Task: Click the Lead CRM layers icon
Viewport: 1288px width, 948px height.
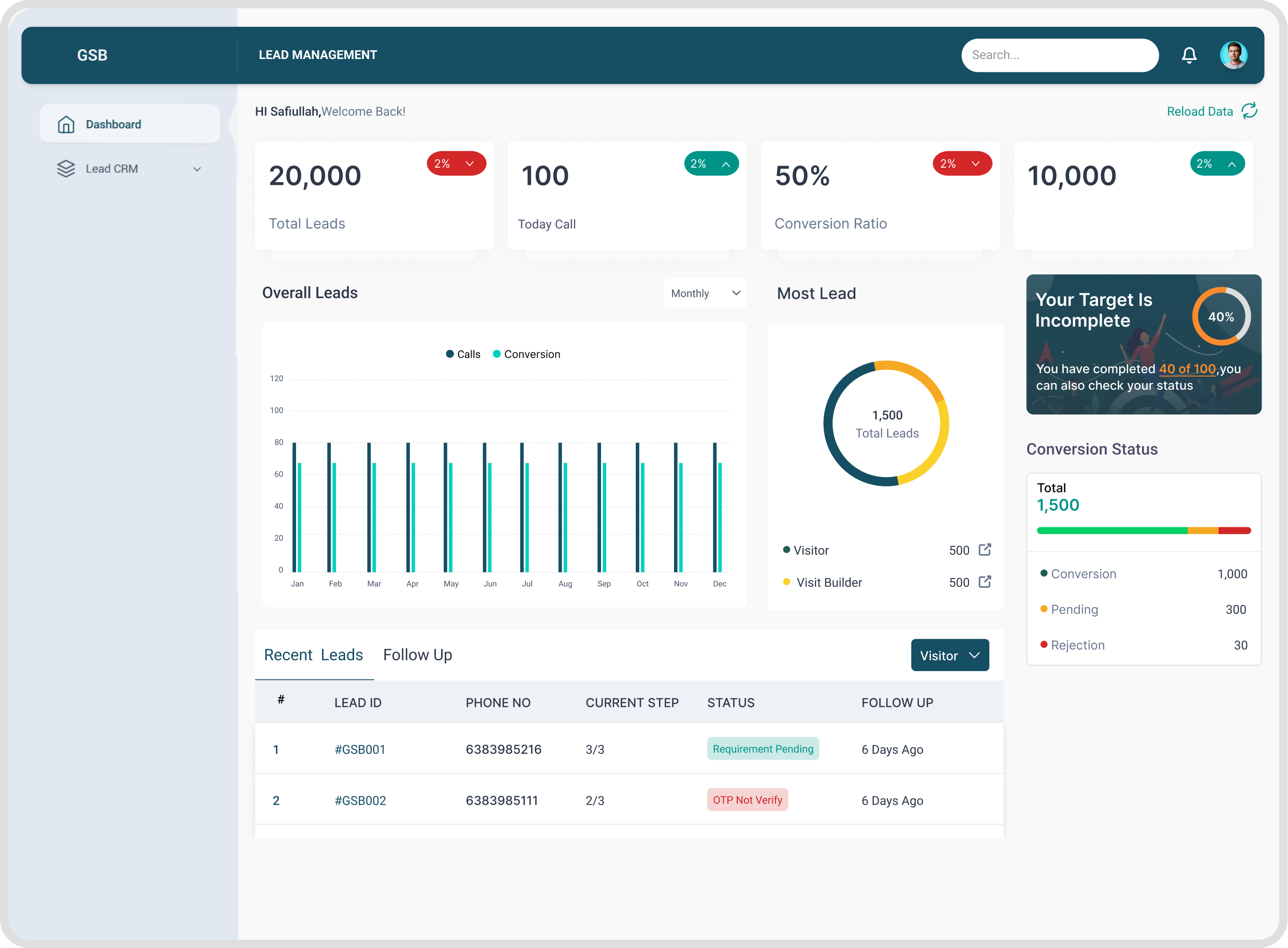Action: (x=66, y=169)
